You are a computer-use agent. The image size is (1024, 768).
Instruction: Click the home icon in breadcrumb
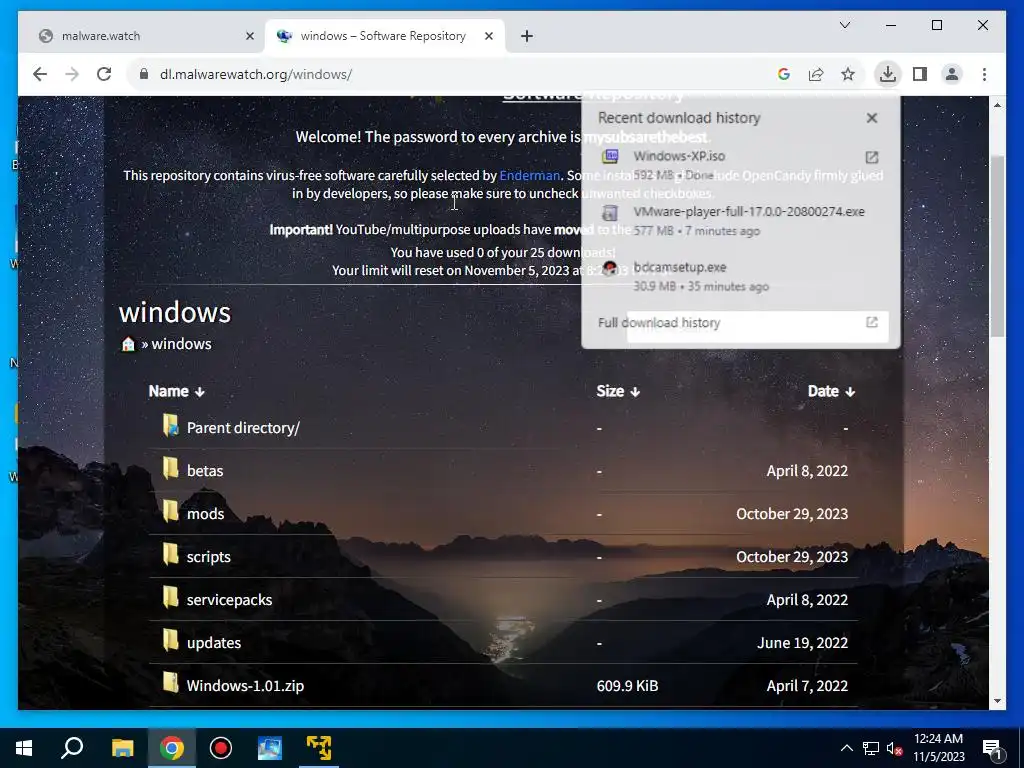(128, 344)
